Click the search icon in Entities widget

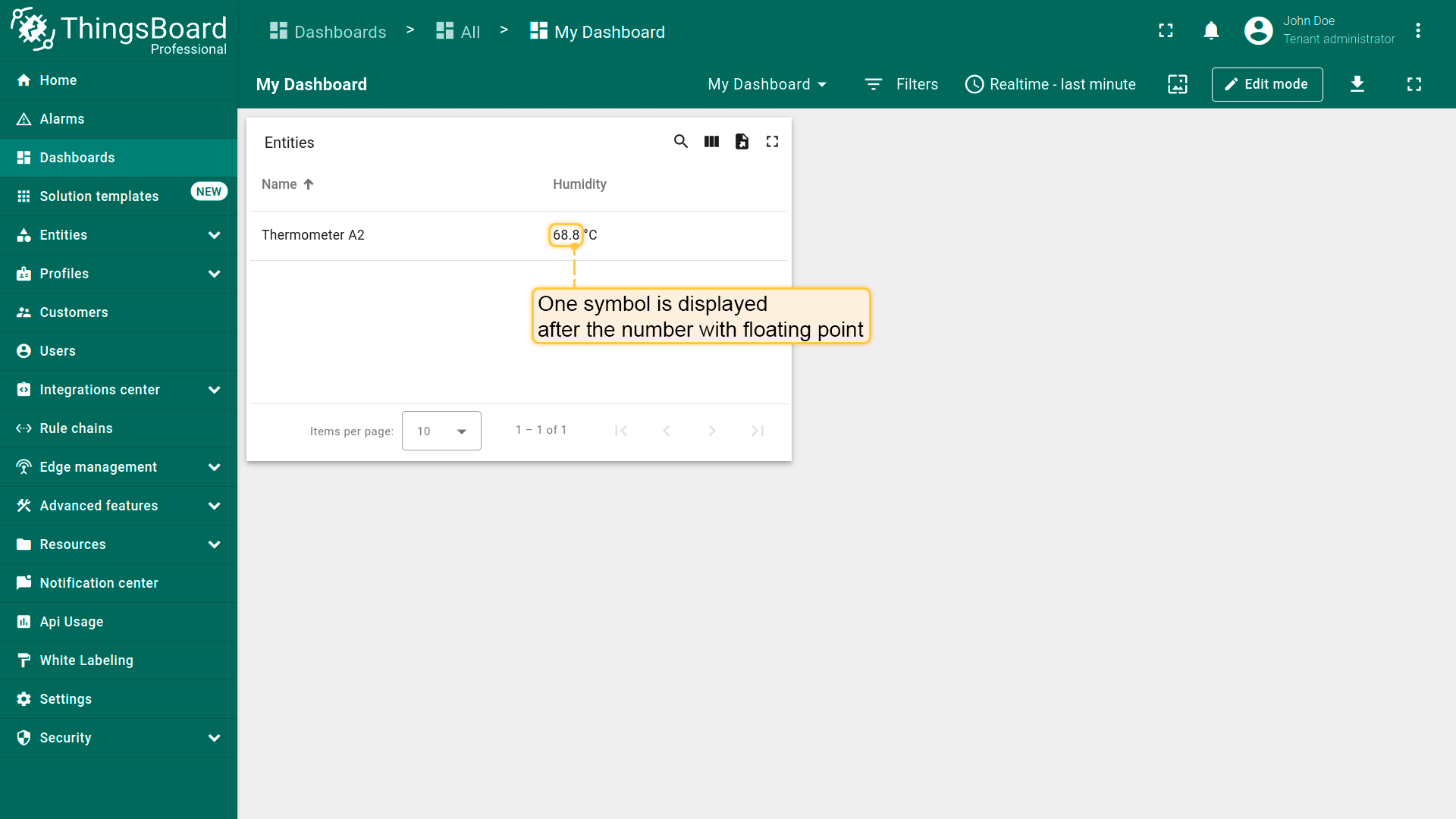pos(681,142)
